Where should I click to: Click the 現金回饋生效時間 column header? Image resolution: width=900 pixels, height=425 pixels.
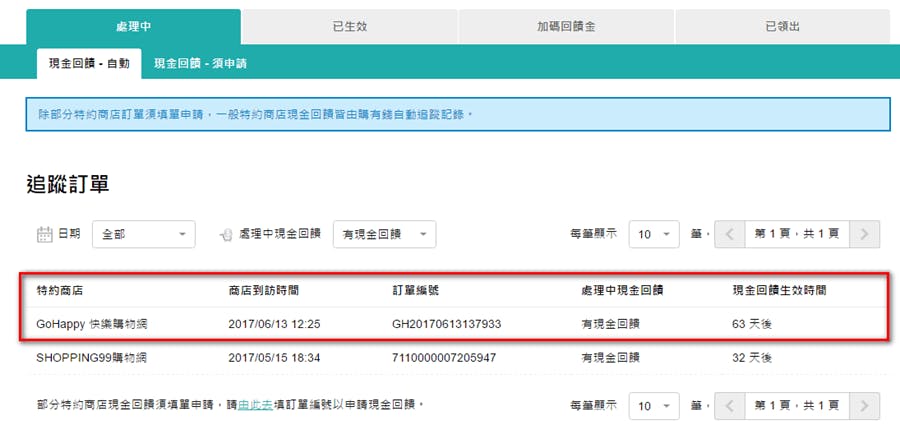coord(779,291)
